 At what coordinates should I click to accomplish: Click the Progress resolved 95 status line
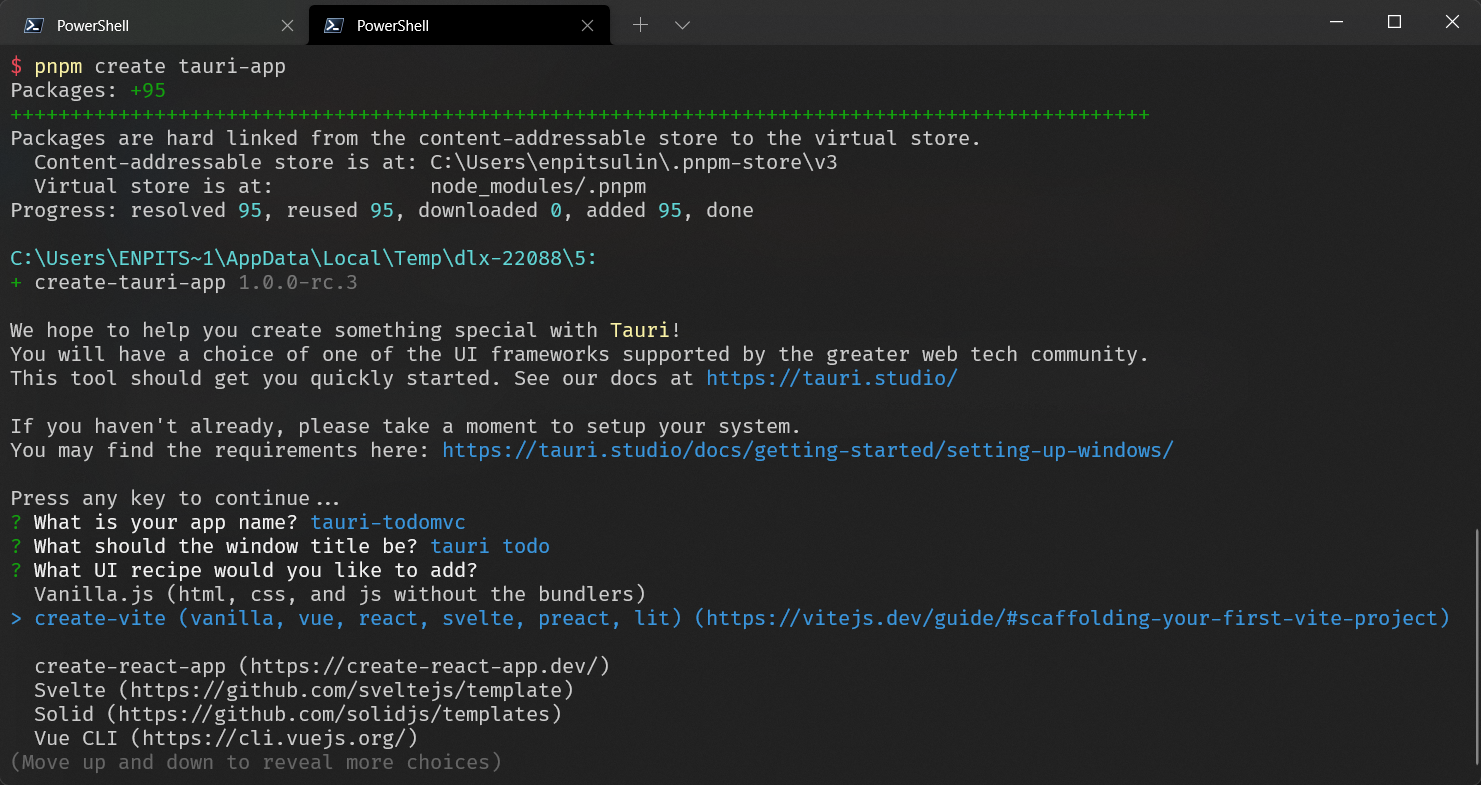coord(382,210)
